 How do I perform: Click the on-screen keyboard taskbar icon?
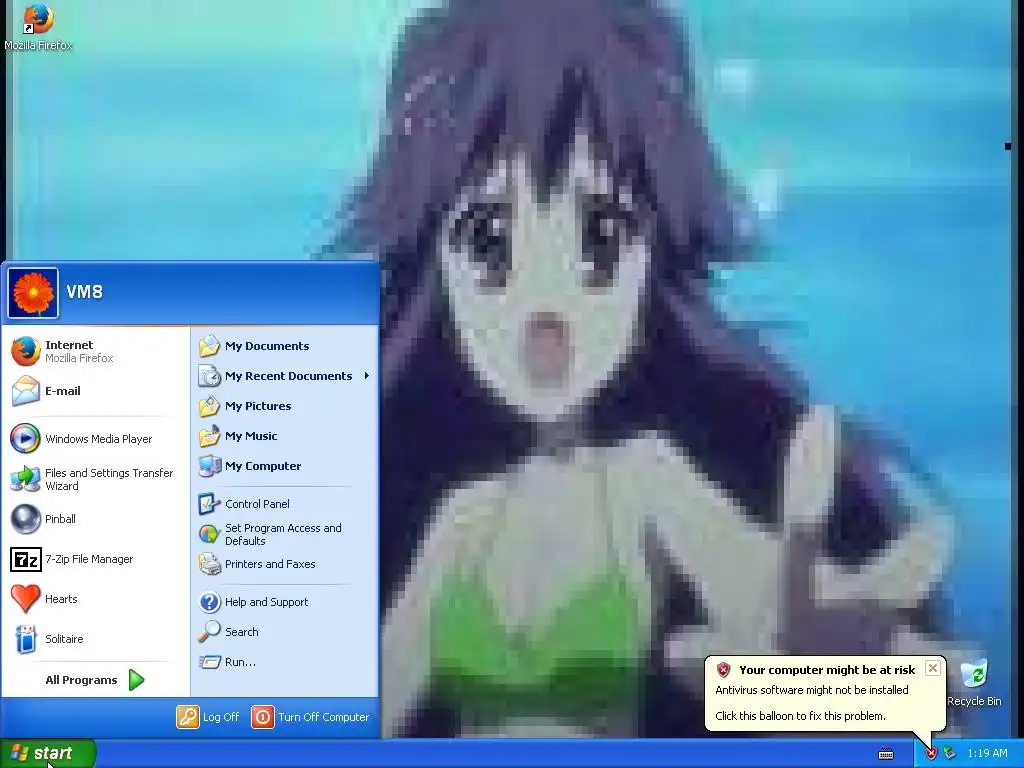[886, 754]
